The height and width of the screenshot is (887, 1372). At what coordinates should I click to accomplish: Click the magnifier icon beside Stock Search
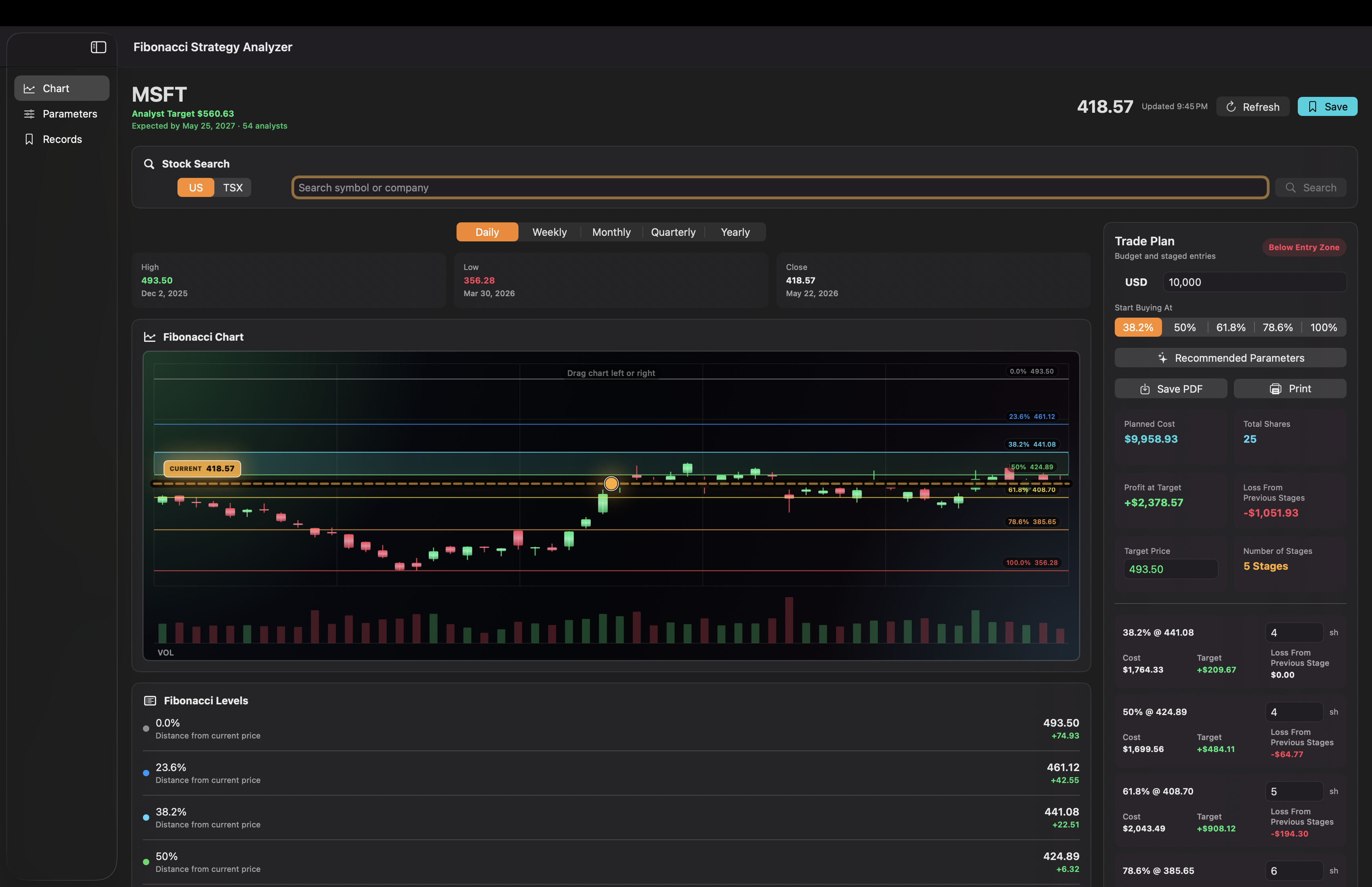click(149, 164)
